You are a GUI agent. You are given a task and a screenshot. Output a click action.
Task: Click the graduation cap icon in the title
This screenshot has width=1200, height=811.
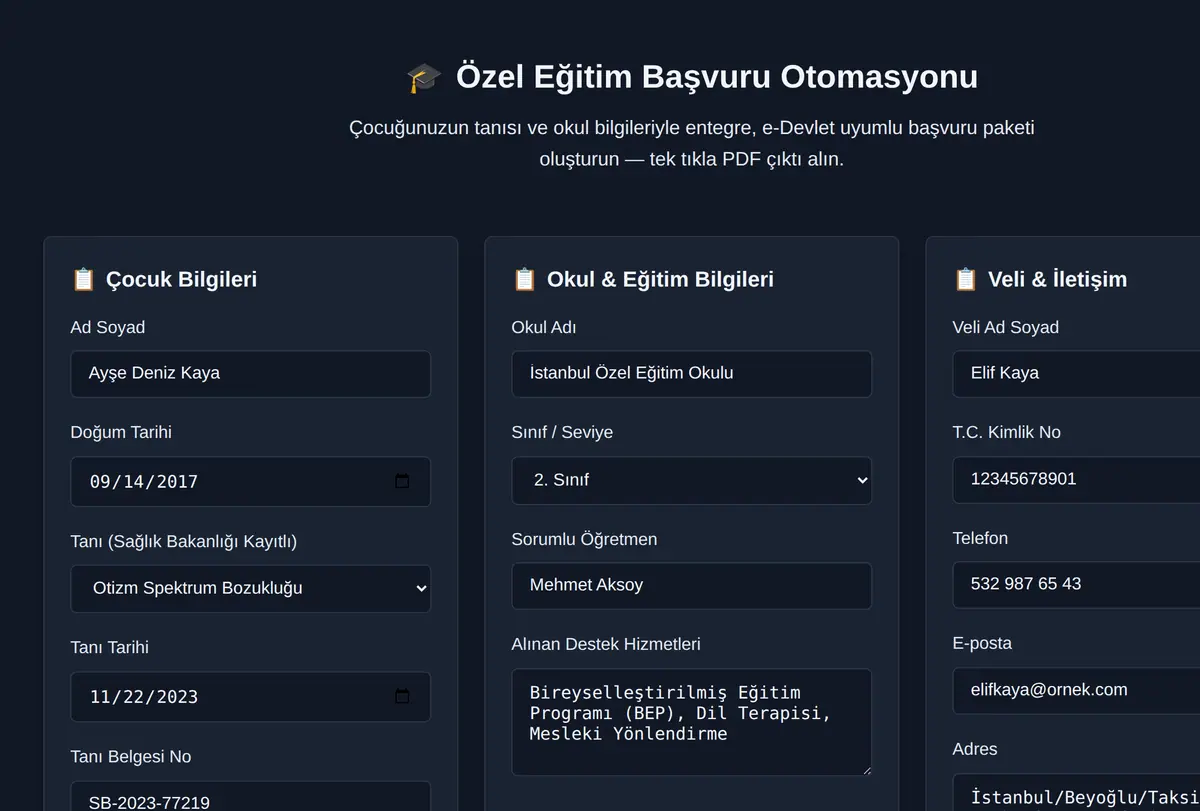[x=424, y=77]
